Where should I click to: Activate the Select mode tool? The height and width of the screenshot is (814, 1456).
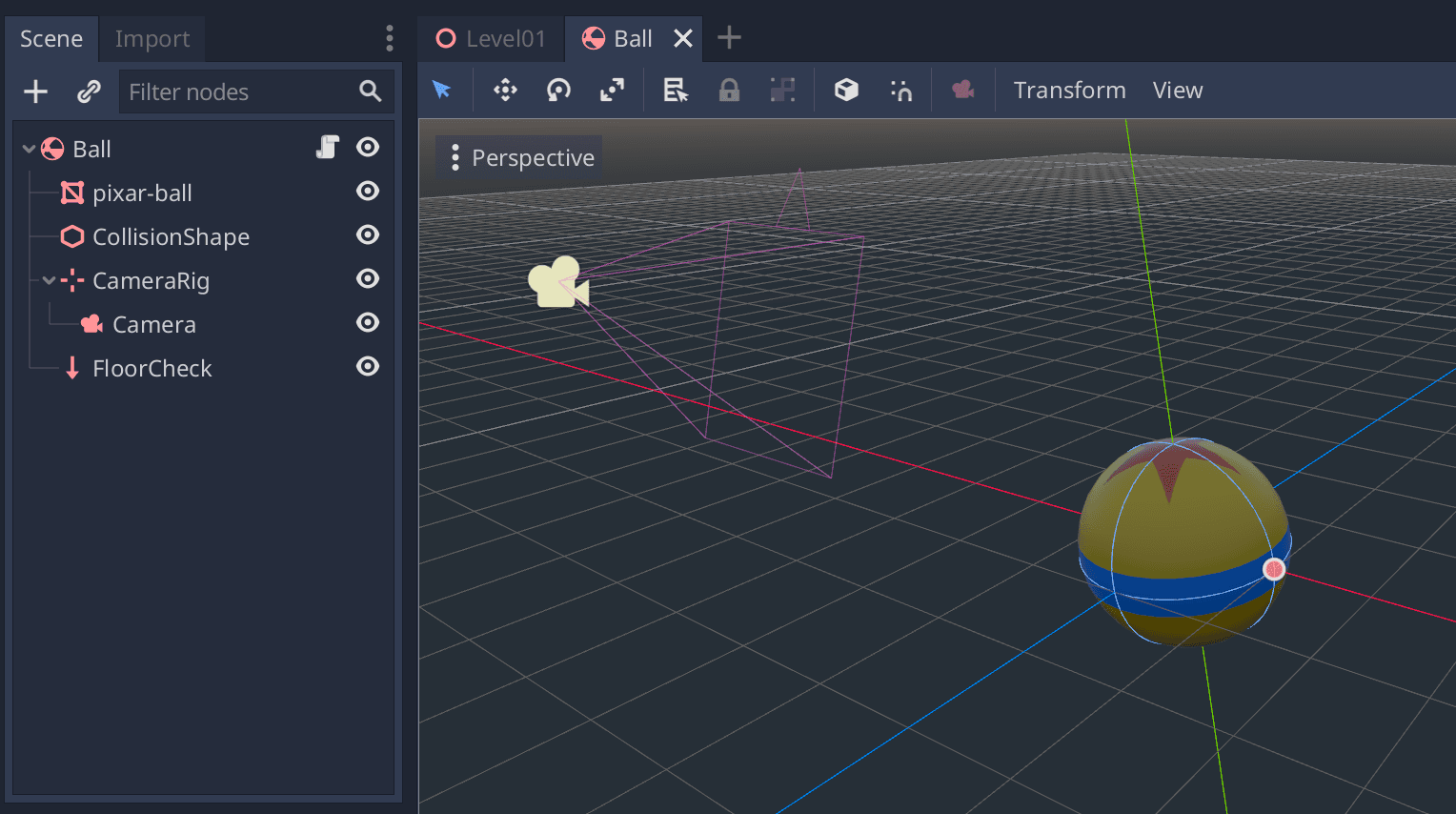coord(442,89)
